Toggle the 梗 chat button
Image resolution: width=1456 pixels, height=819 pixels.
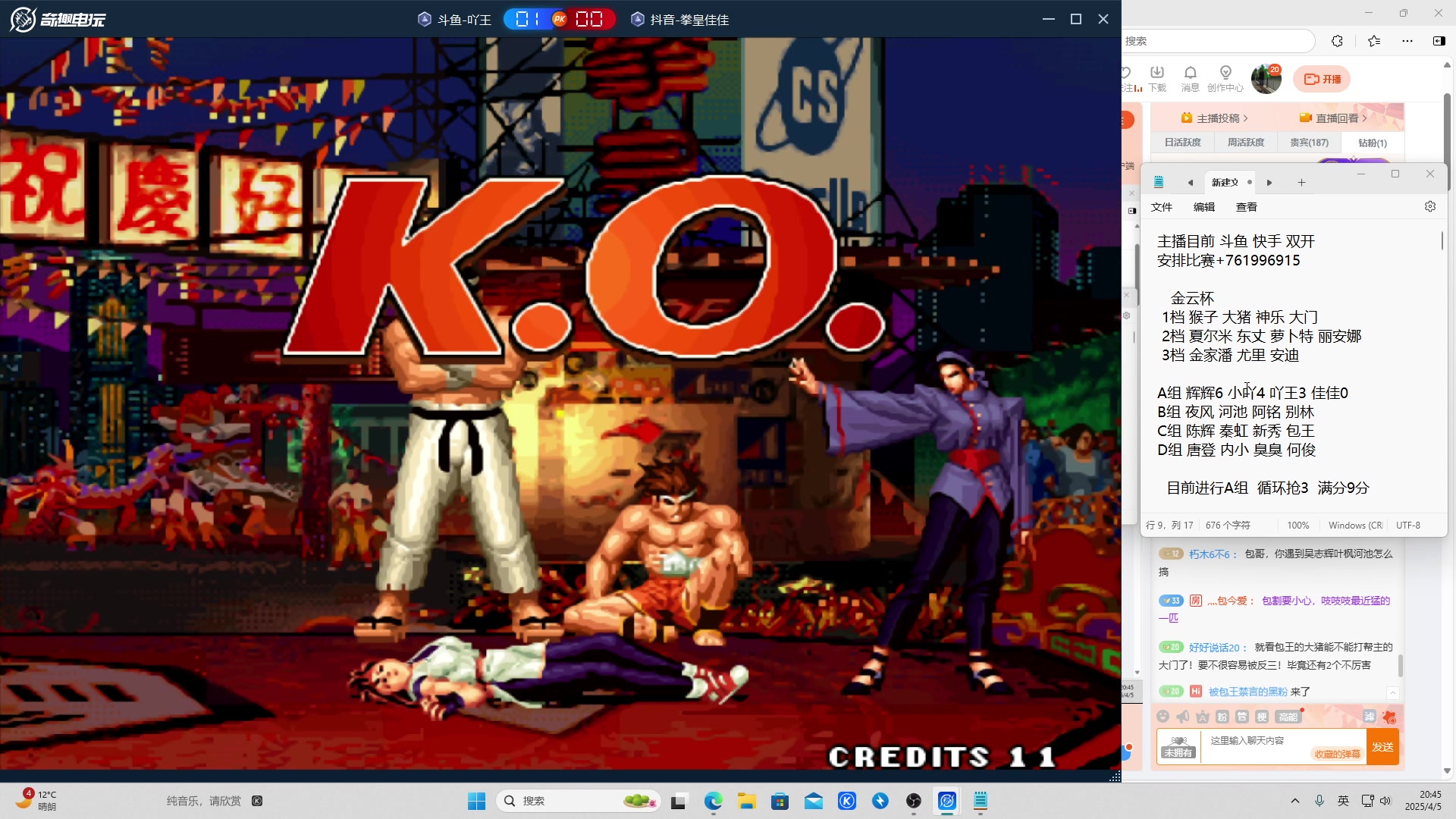point(1262,717)
